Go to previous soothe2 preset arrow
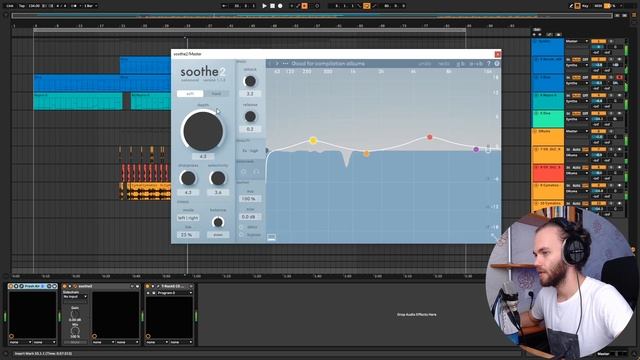 click(270, 64)
